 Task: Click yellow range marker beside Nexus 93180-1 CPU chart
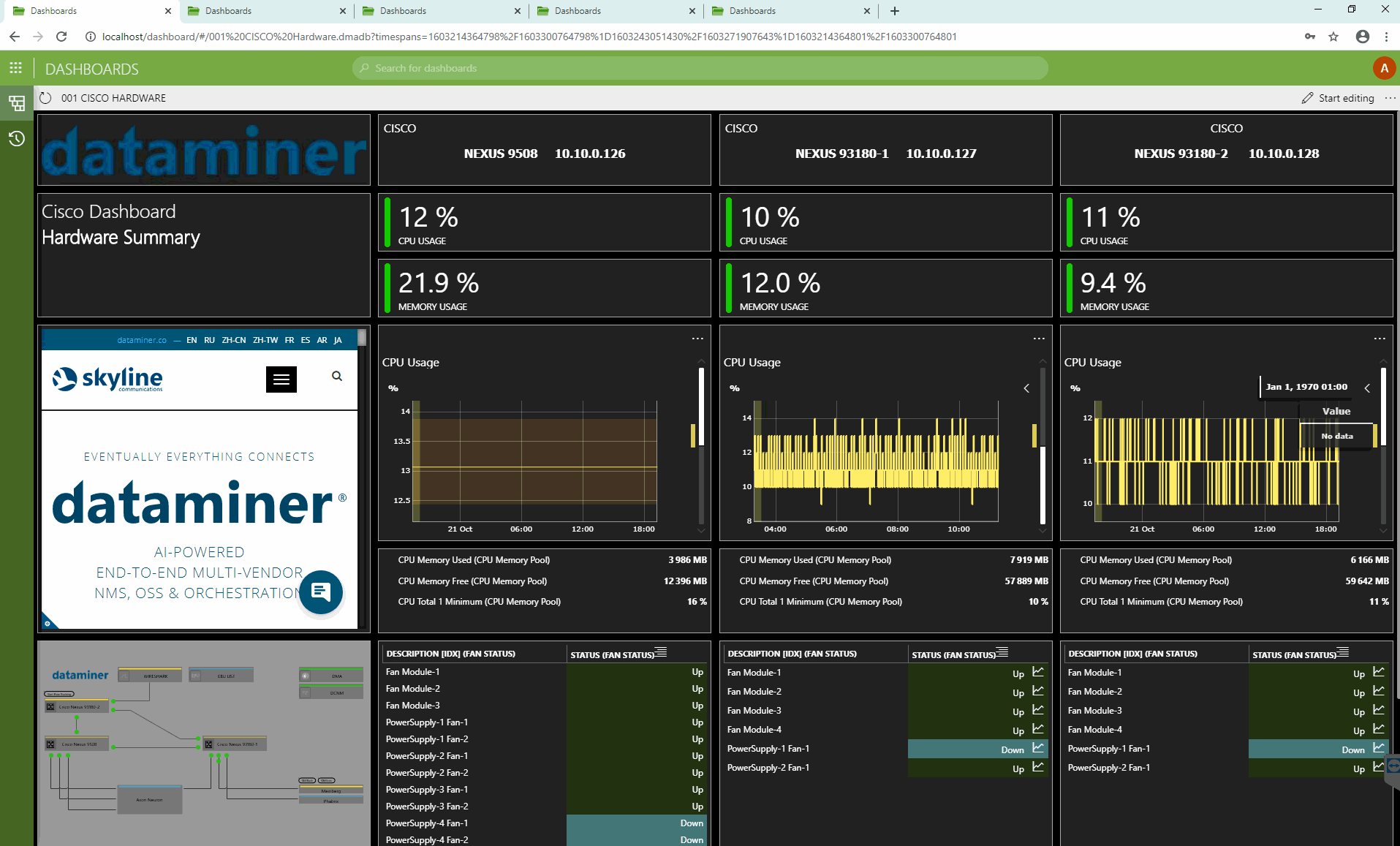1034,436
